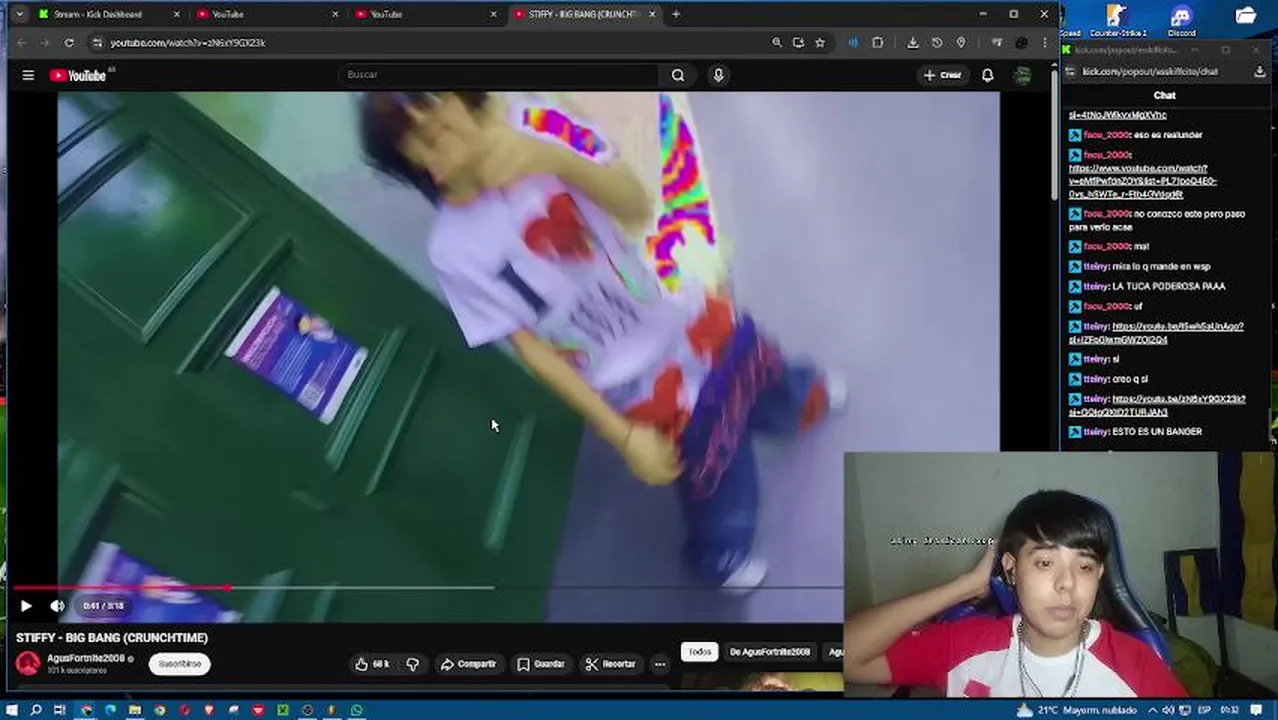Open the browser extensions puzzle icon
Image resolution: width=1278 pixels, height=720 pixels.
pos(877,43)
